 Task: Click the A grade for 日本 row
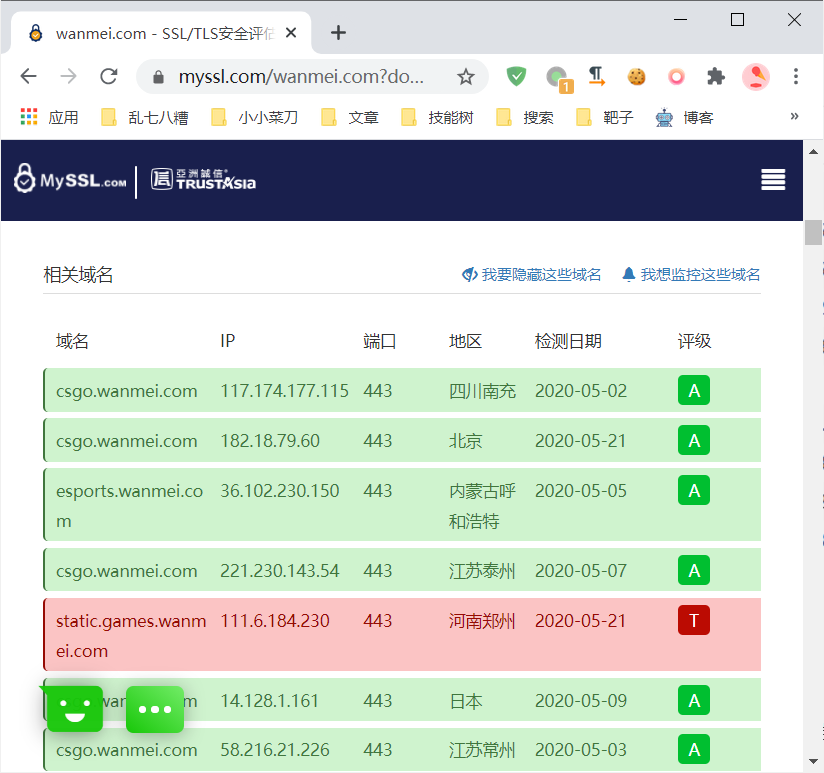[x=694, y=700]
